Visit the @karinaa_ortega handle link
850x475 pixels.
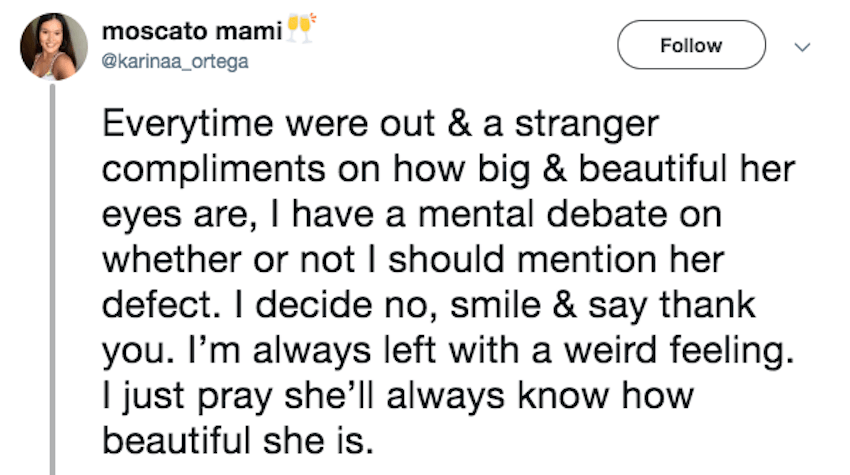point(175,61)
